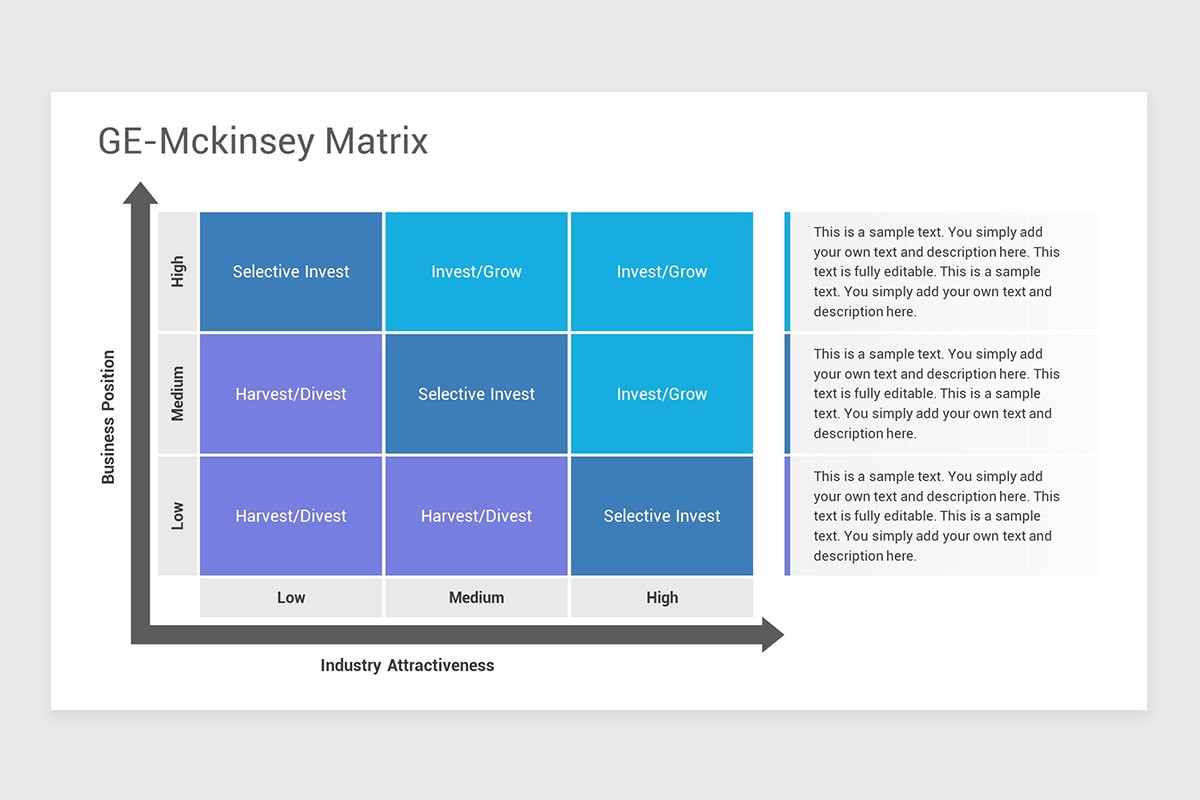Select Invest/Grow cell for High position, High attractiveness
Screen dimensions: 1200x800
(x=662, y=271)
